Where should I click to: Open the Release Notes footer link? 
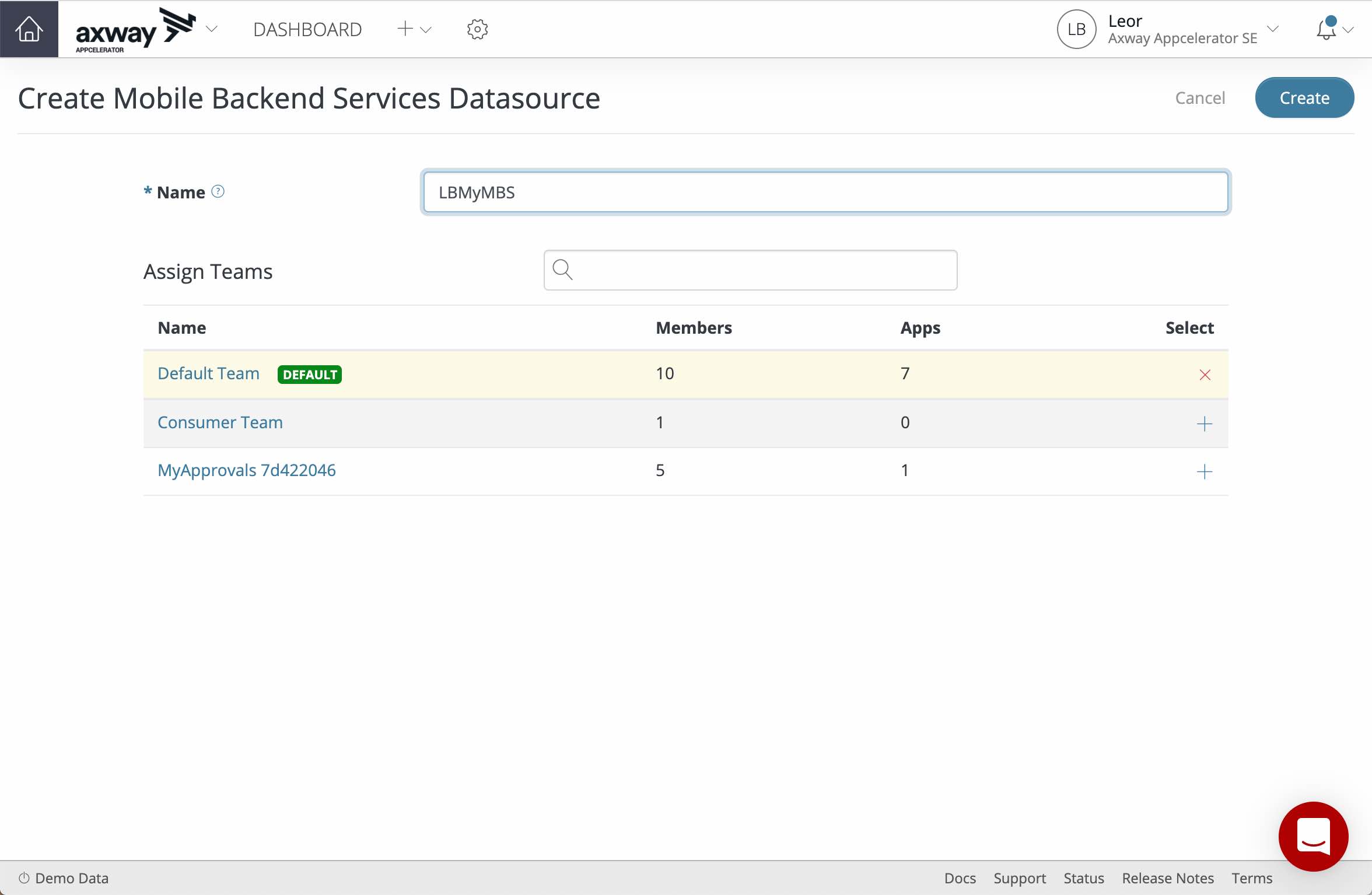pyautogui.click(x=1167, y=878)
